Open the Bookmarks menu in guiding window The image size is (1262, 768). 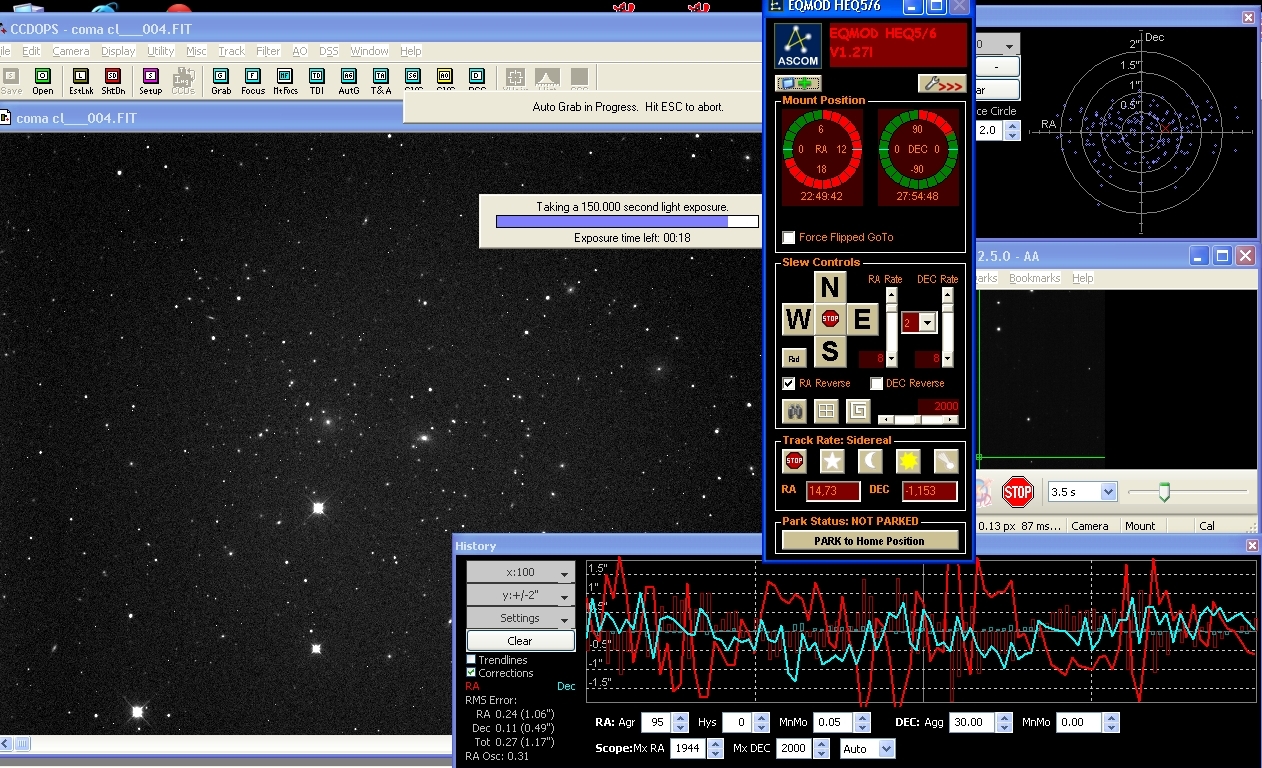tap(1034, 278)
